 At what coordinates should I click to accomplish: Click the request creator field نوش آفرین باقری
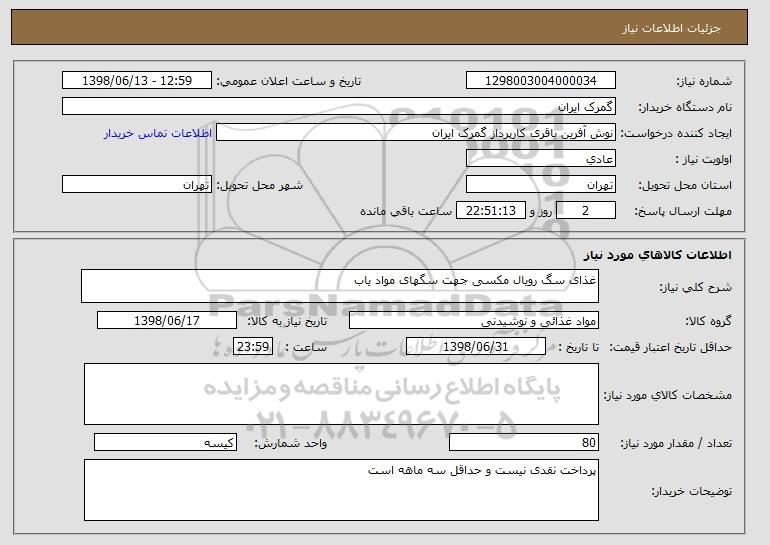pyautogui.click(x=416, y=133)
